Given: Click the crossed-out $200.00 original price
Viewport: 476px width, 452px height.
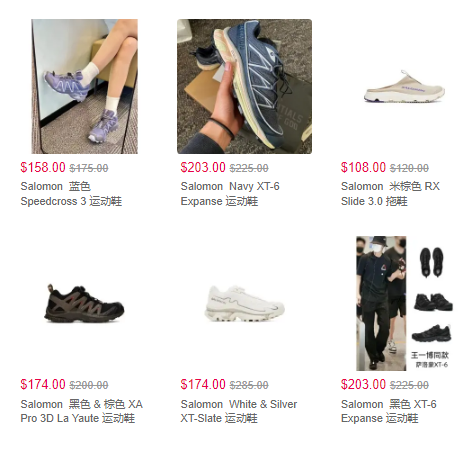Looking at the screenshot, I should 89,385.
